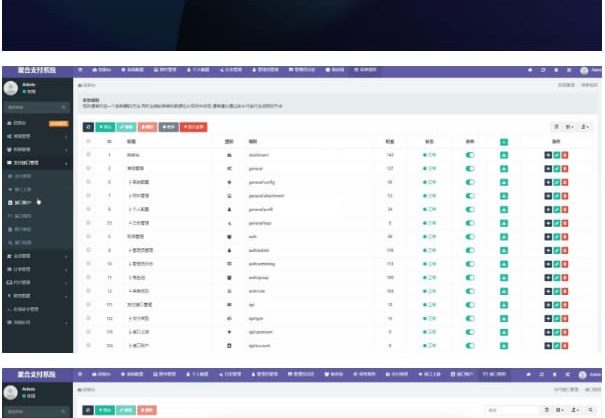This screenshot has width=605, height=418.
Task: Click green edit icon in general/config row
Action: [x=557, y=182]
